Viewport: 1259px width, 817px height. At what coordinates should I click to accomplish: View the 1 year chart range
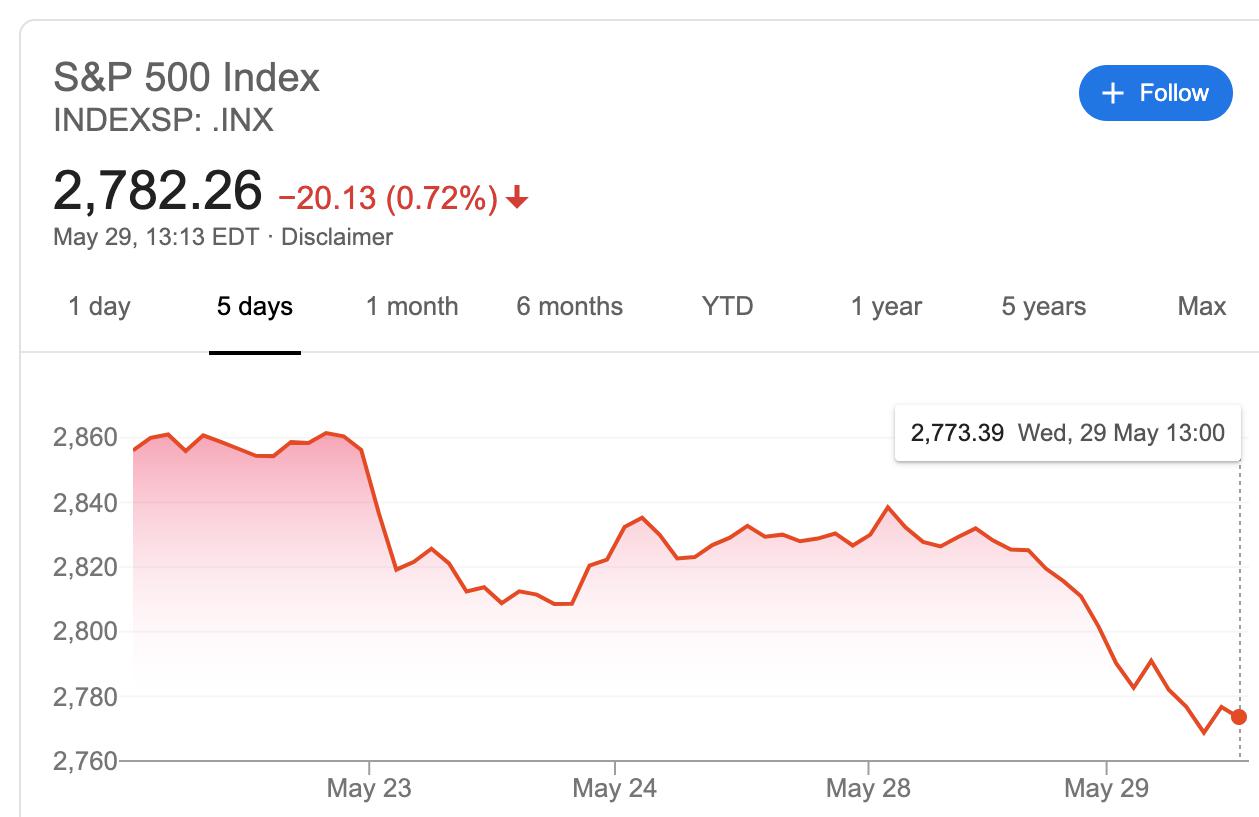(x=886, y=306)
